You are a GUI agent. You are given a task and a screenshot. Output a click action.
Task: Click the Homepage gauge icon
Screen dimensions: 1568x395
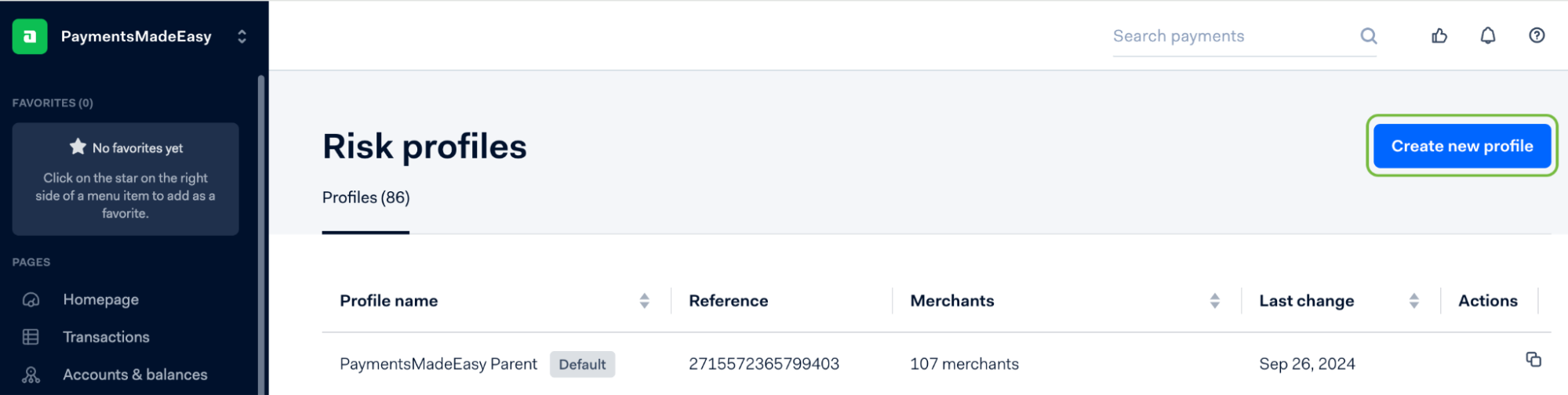click(x=31, y=300)
